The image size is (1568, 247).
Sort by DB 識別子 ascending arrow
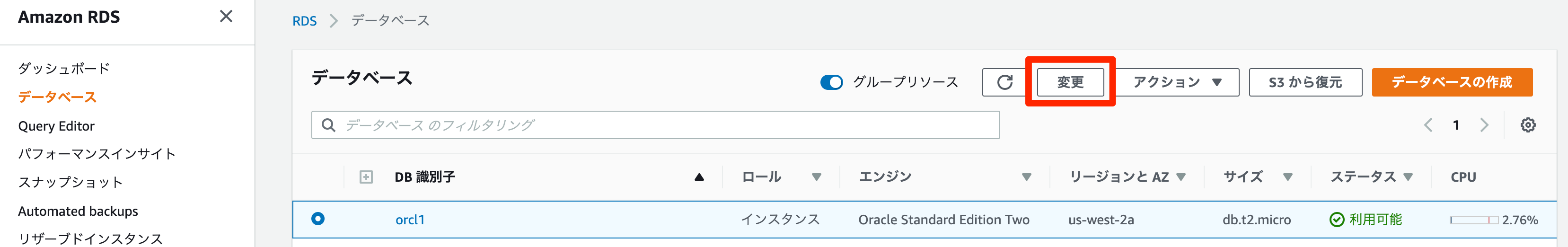tap(699, 177)
